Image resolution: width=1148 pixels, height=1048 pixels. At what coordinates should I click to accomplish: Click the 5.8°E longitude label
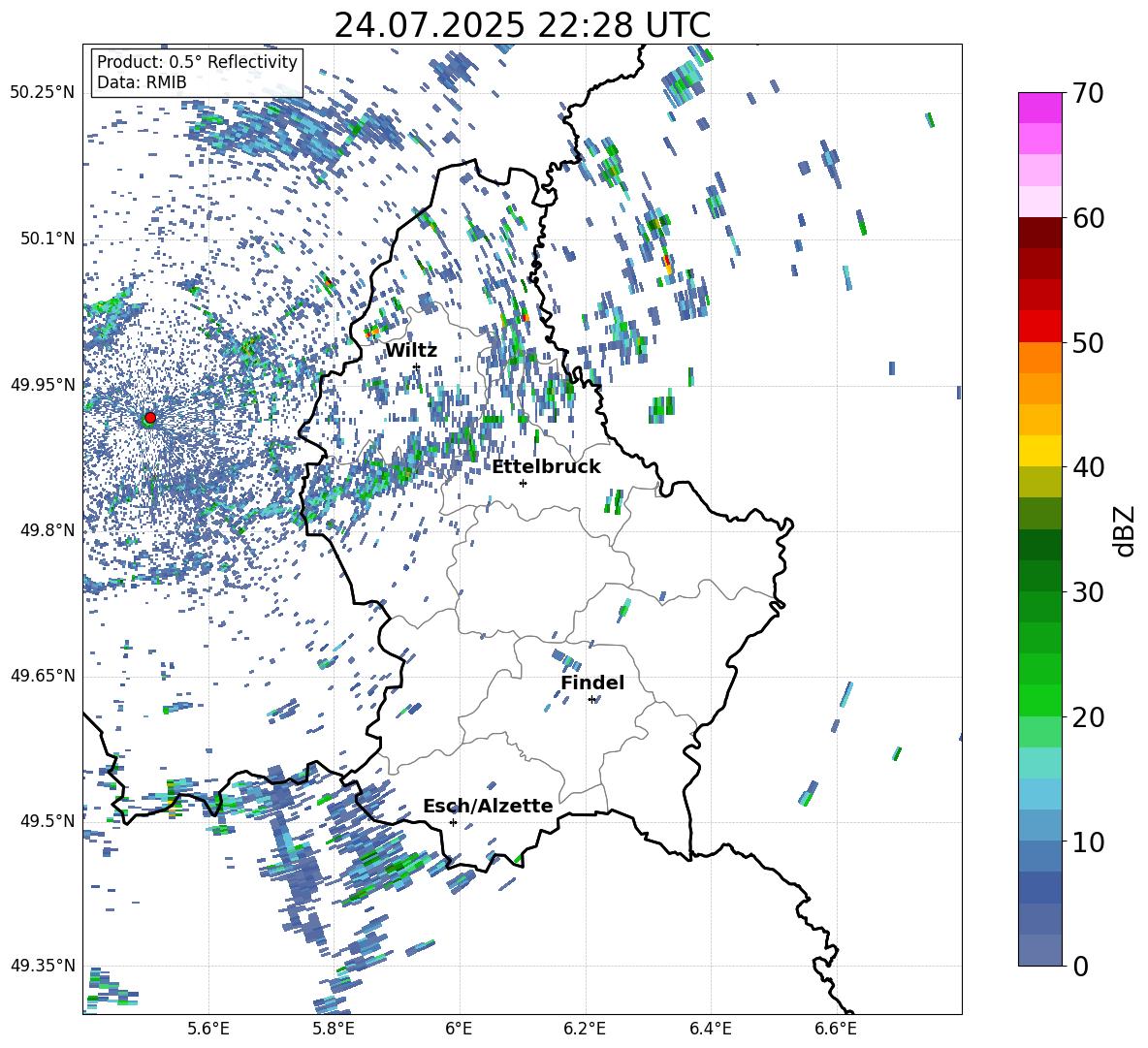pos(334,1030)
